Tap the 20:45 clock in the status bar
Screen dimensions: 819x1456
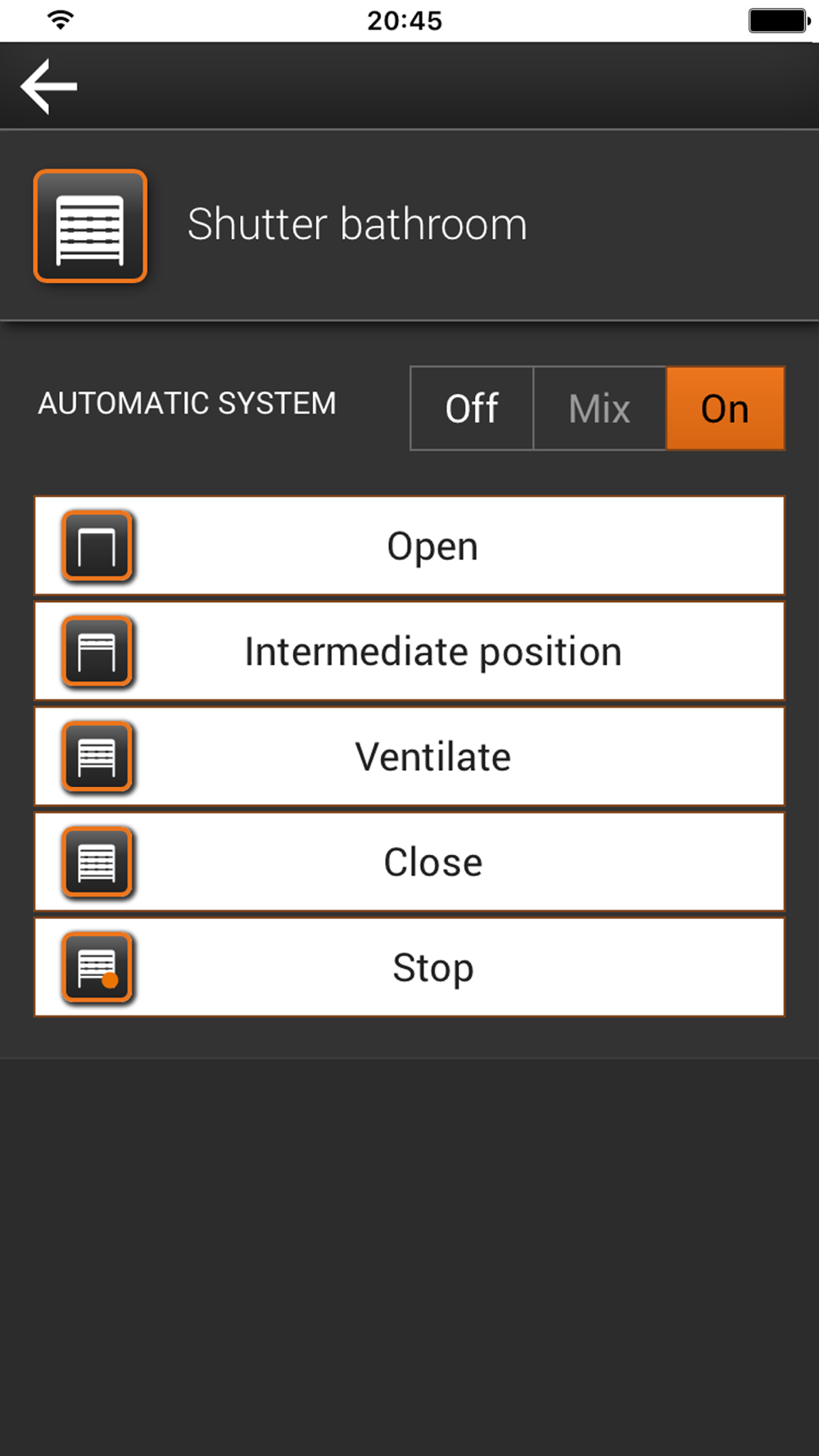point(405,20)
